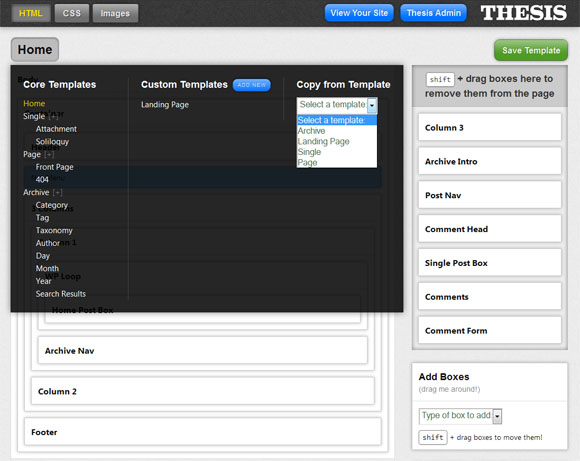This screenshot has height=461, width=580.
Task: Open the Search Results template
Action: (61, 294)
